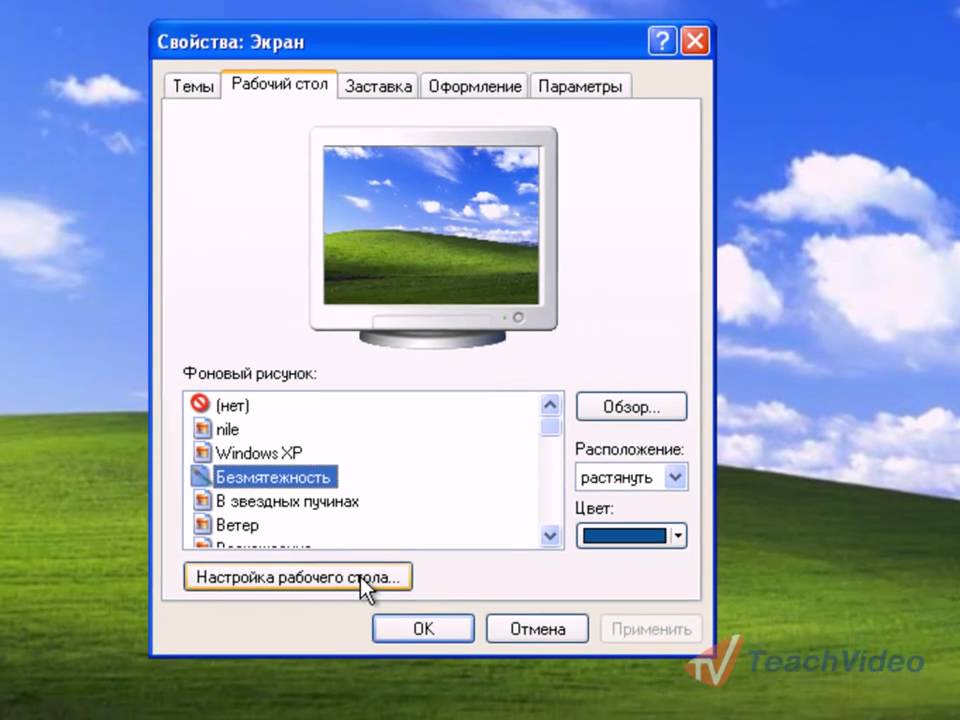Switch to the Темы tab
The image size is (960, 720).
(x=192, y=86)
